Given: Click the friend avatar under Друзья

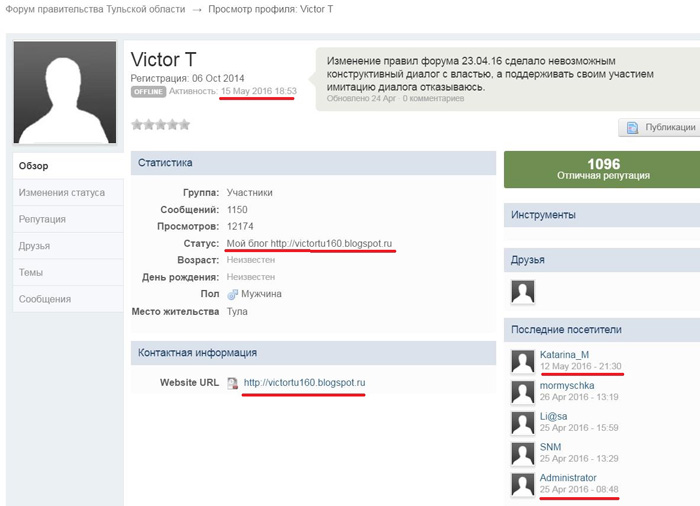Looking at the screenshot, I should click(x=522, y=291).
